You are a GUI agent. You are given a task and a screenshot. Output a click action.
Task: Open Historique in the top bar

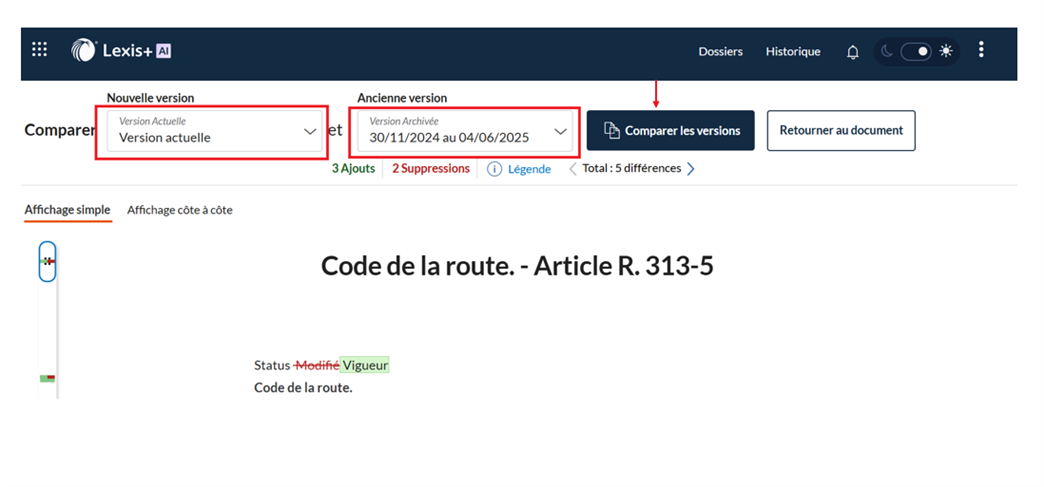click(x=793, y=51)
